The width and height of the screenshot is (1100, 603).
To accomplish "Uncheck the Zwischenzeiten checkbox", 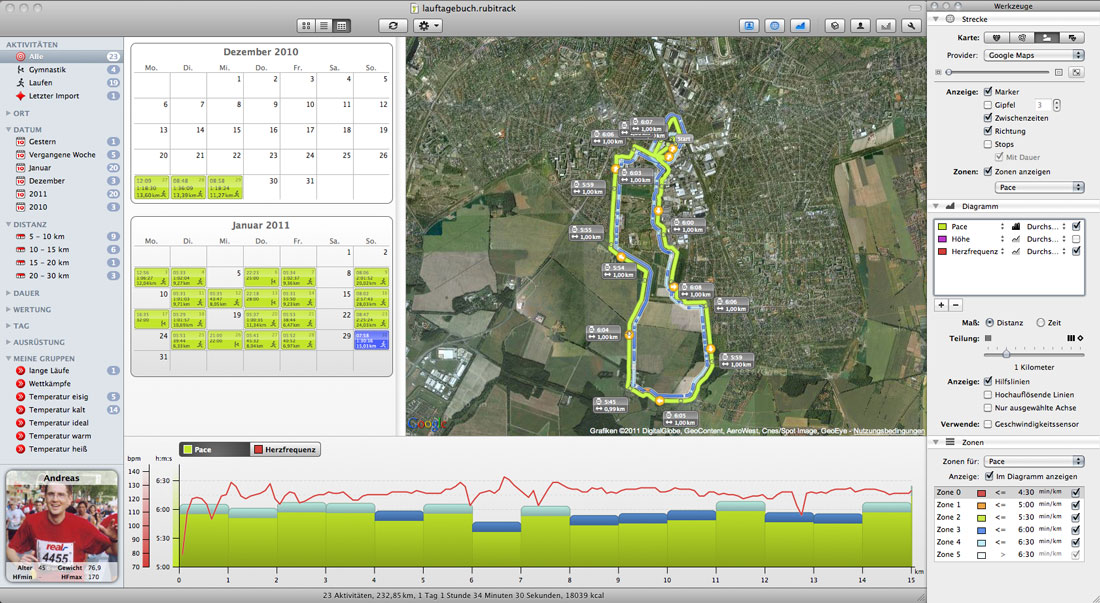I will coord(988,118).
